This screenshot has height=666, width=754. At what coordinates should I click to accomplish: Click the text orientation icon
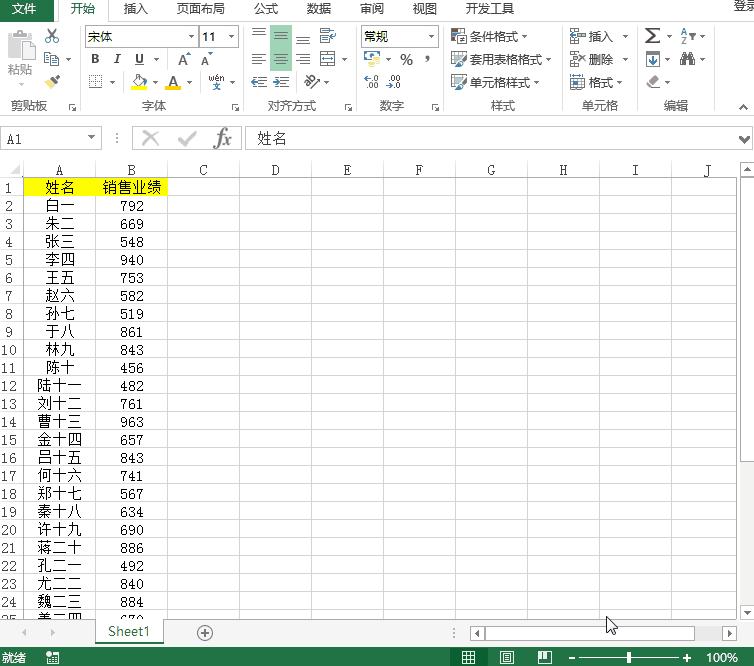click(312, 82)
